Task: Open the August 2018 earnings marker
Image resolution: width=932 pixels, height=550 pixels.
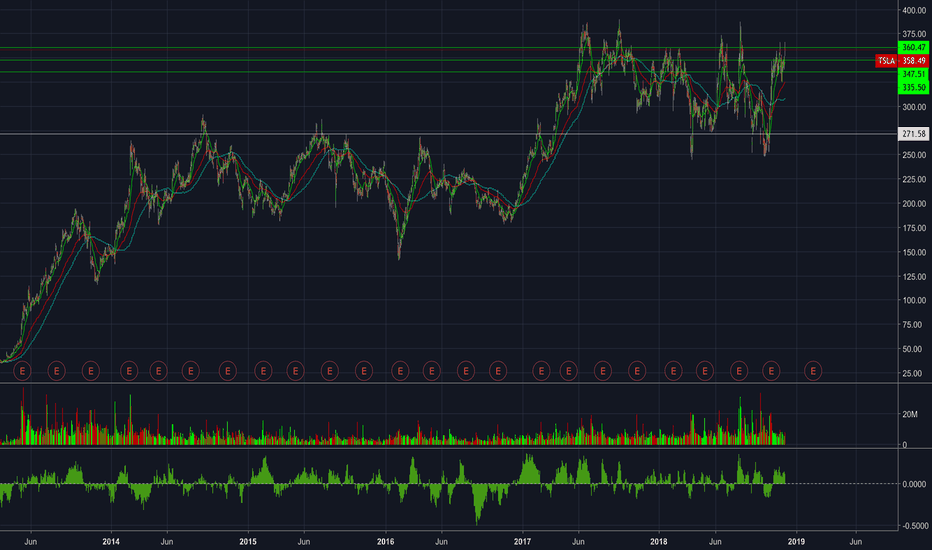Action: coord(739,372)
